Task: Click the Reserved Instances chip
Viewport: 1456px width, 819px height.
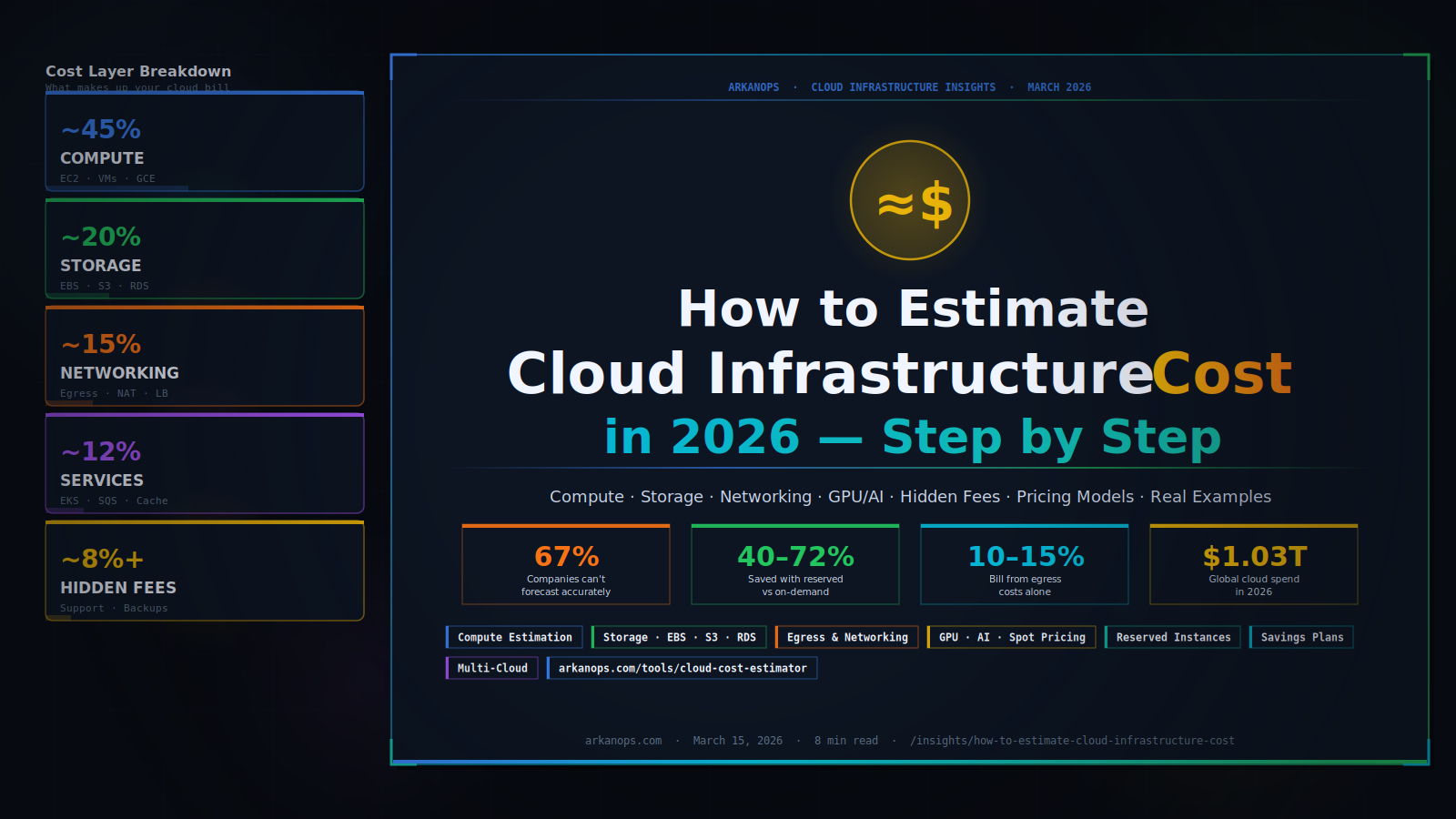Action: [1172, 637]
